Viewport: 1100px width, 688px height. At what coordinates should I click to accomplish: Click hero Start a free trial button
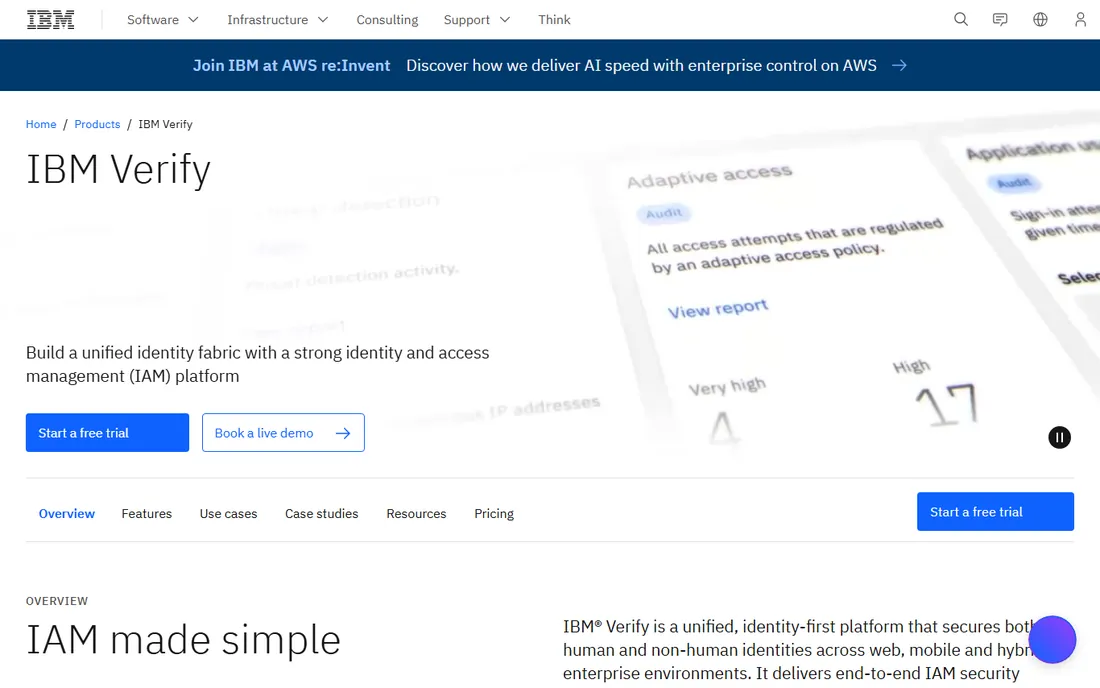[107, 433]
